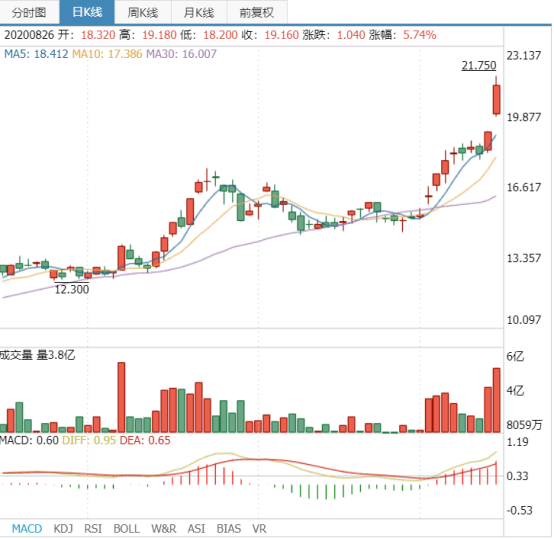Screen dimensions: 554x539
Task: Select the 日K线 tab
Action: pyautogui.click(x=87, y=12)
